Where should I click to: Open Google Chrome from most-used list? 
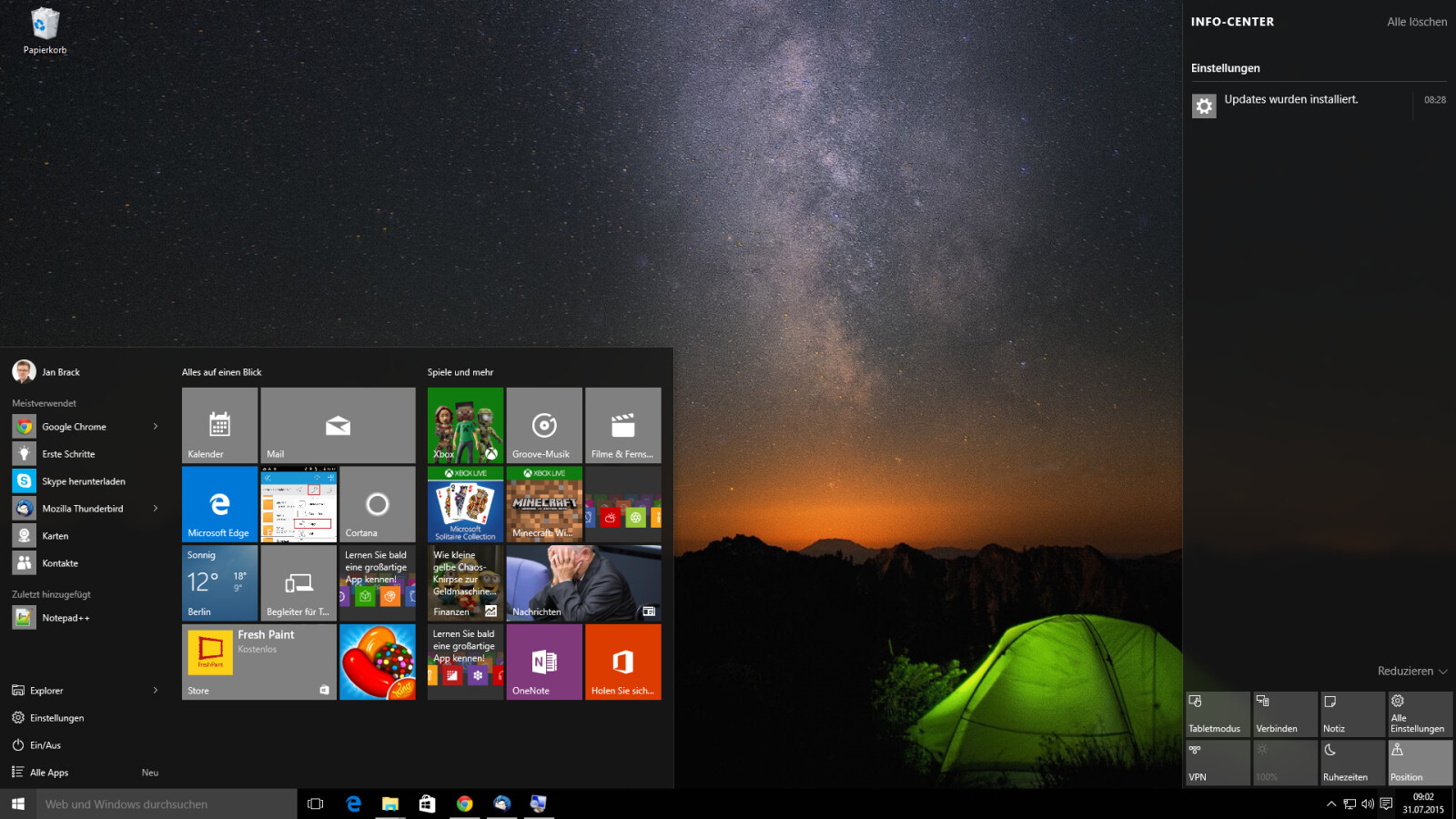click(x=74, y=427)
